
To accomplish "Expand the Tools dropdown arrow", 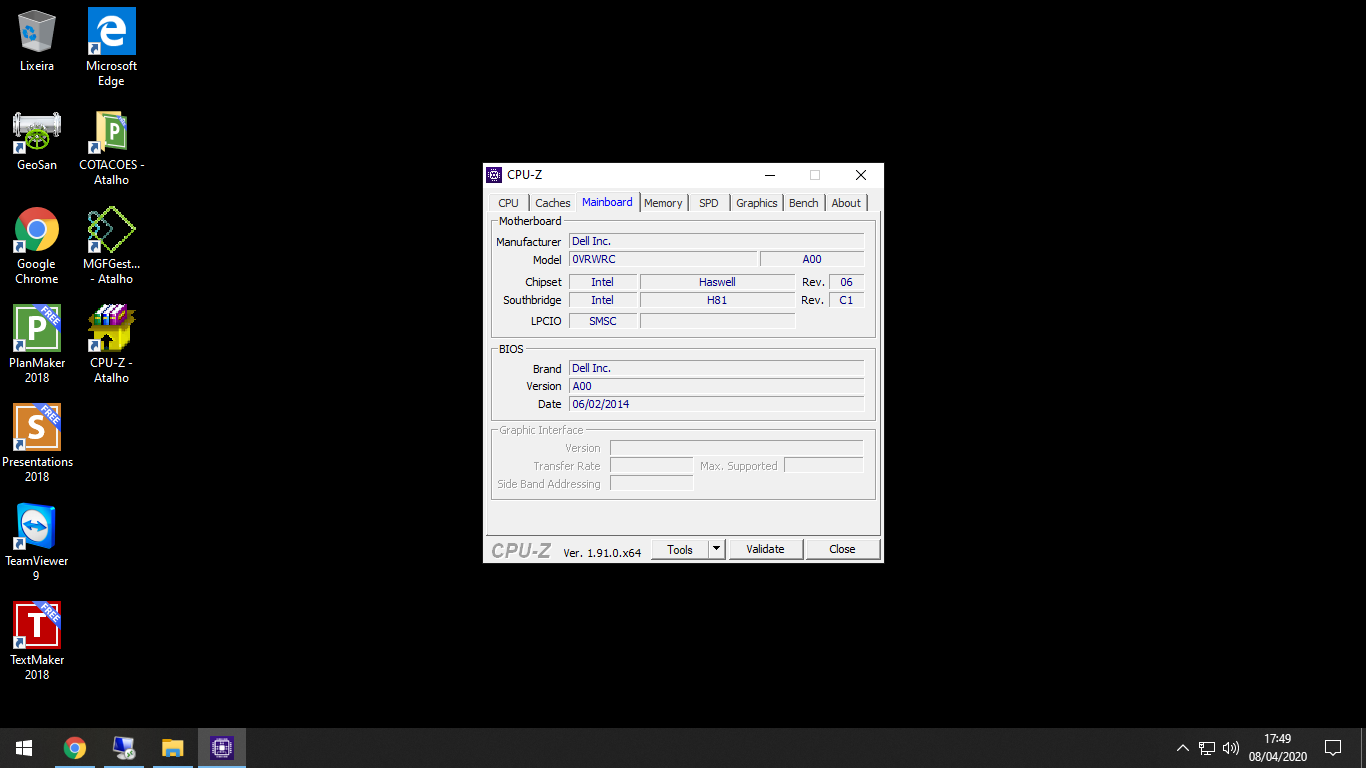I will pyautogui.click(x=716, y=549).
